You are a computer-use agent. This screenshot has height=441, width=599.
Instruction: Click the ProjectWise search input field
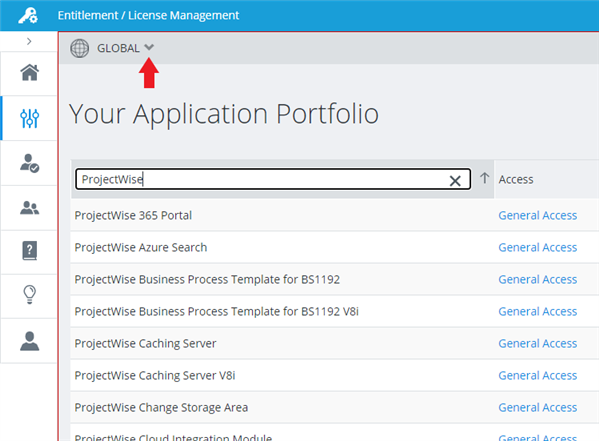tap(273, 179)
